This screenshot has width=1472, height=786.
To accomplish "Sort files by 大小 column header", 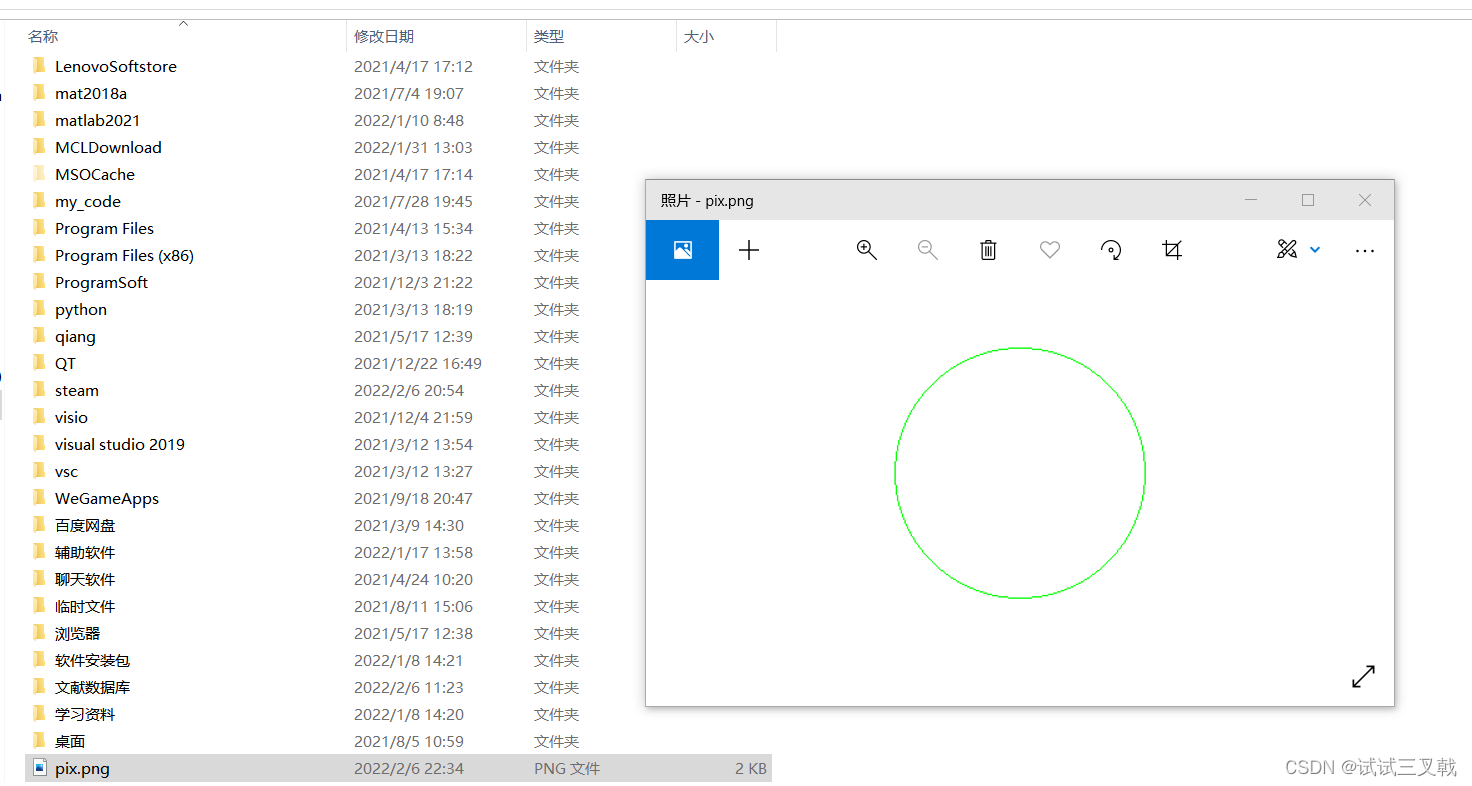I will [699, 36].
